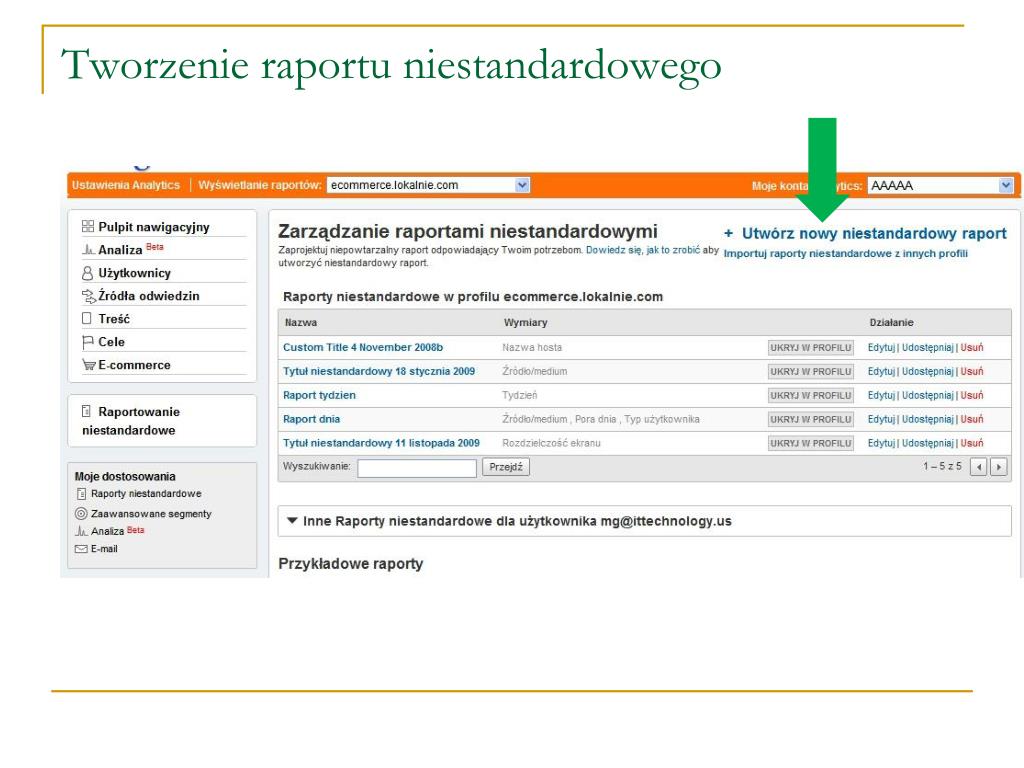
Task: Click the 1 – 5 z 5 pagination text
Action: (942, 466)
